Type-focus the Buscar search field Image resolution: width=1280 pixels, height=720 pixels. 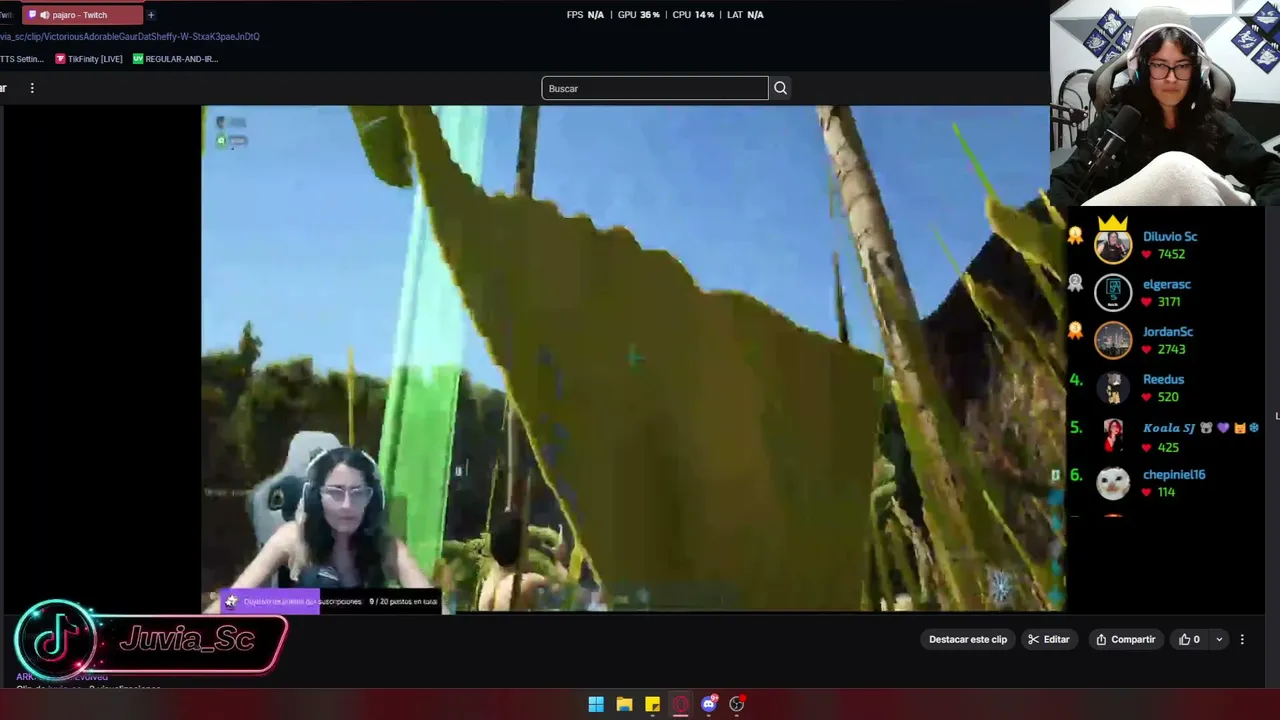click(x=655, y=88)
